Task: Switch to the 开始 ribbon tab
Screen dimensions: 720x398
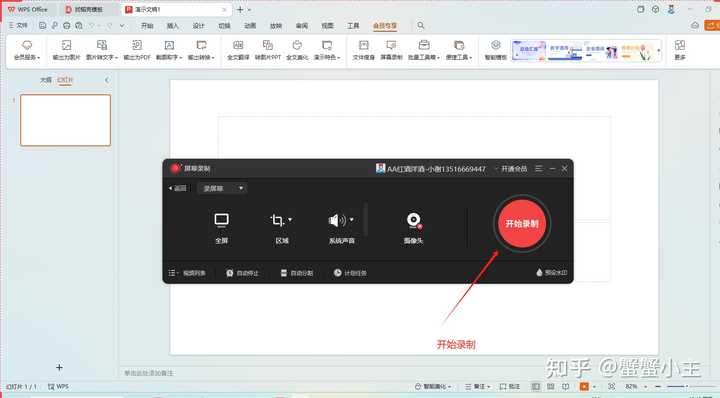Action: pyautogui.click(x=147, y=26)
